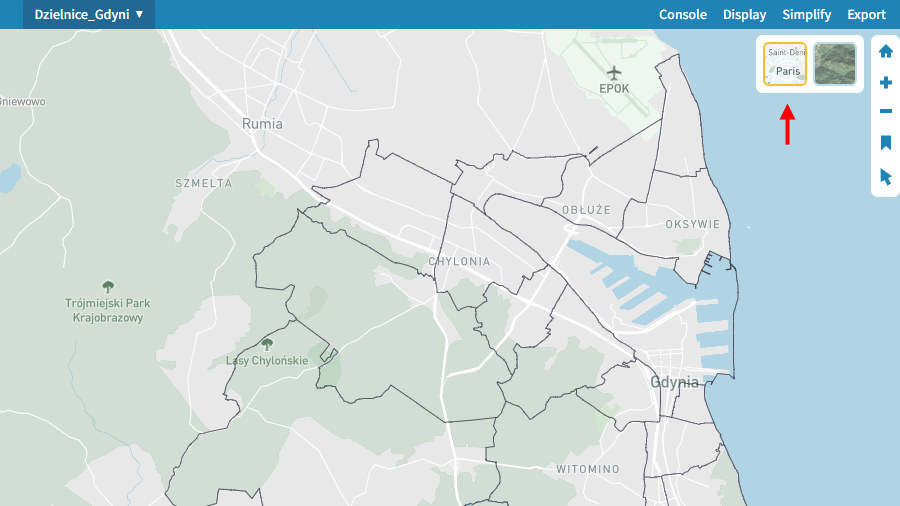Toggle the satellite imagery basemap thumbnail
The height and width of the screenshot is (506, 900).
(834, 64)
